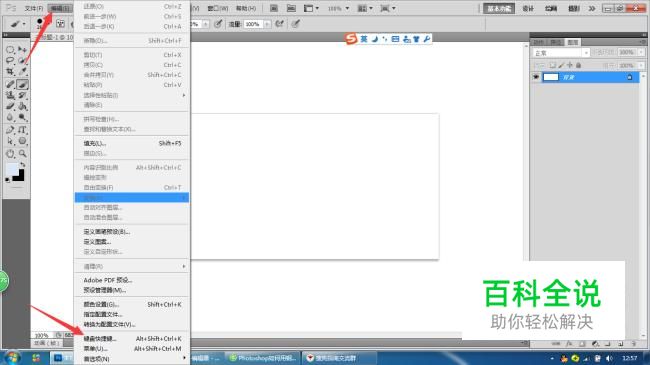Open the layer fill slider arrow
This screenshot has width=650, height=365.
(x=641, y=66)
